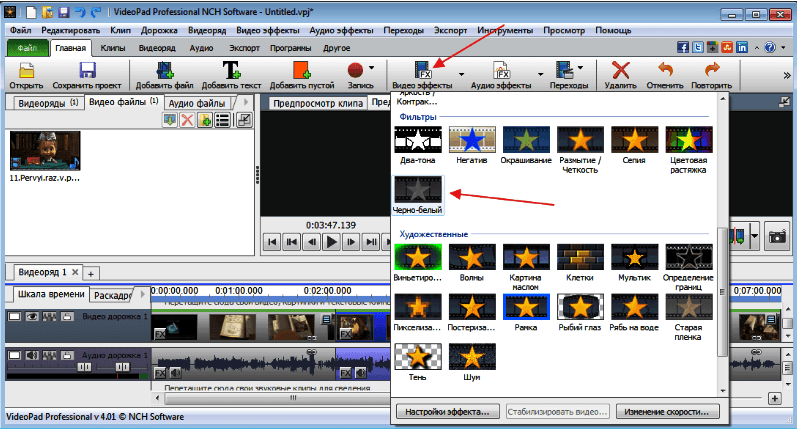Screen dimensions: 797x429
Task: Click Добавить файл in the toolbar
Action: pyautogui.click(x=164, y=75)
